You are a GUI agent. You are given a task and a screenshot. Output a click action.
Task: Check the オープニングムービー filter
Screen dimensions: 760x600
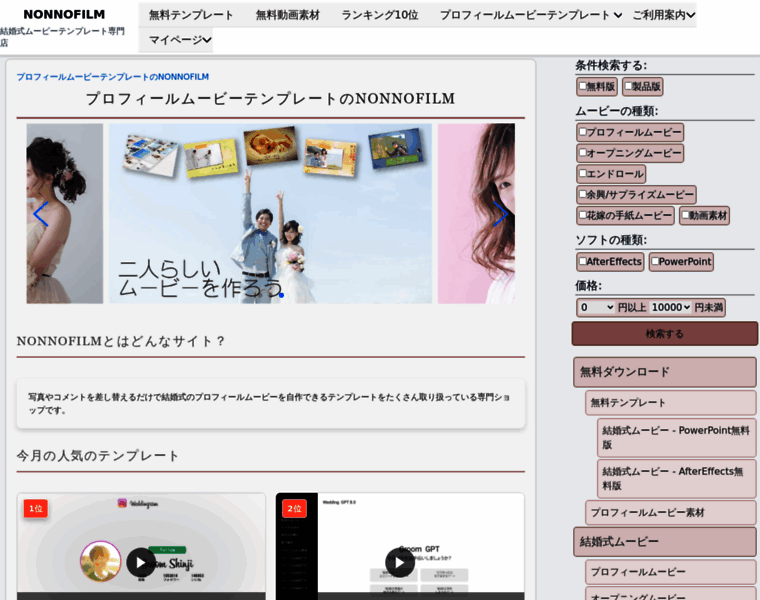(x=583, y=153)
